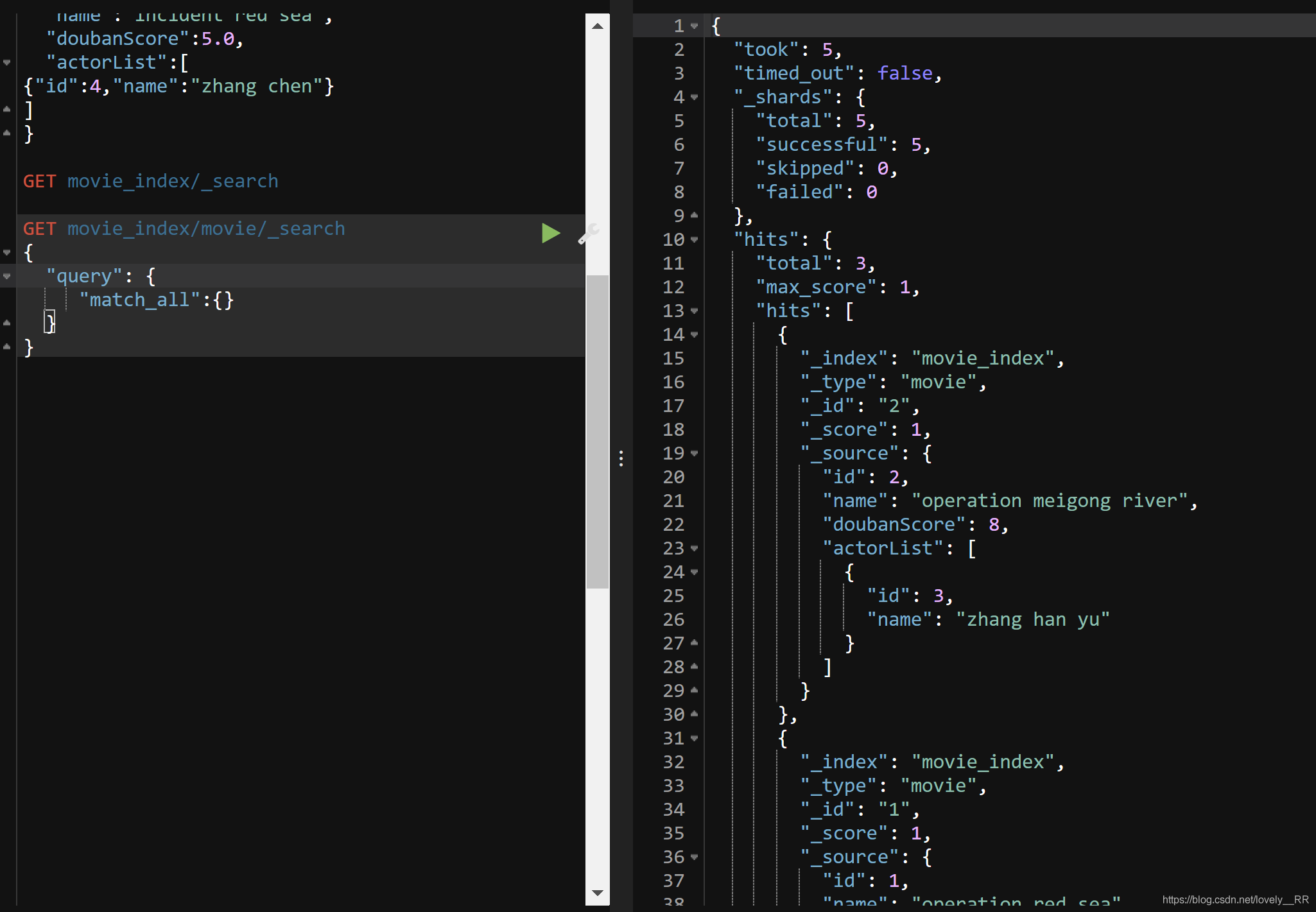The width and height of the screenshot is (1316, 912).
Task: Collapse the _shards block at line 4
Action: tap(694, 98)
